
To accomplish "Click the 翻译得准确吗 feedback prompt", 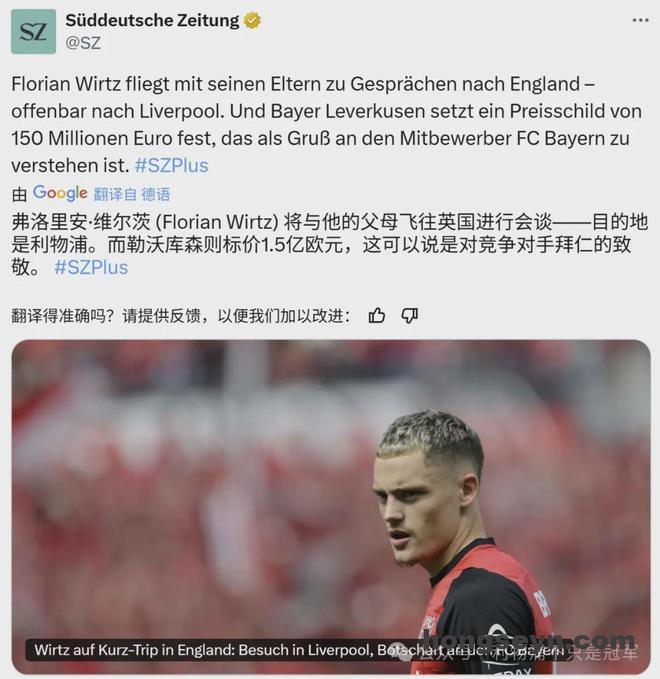I will coord(180,316).
